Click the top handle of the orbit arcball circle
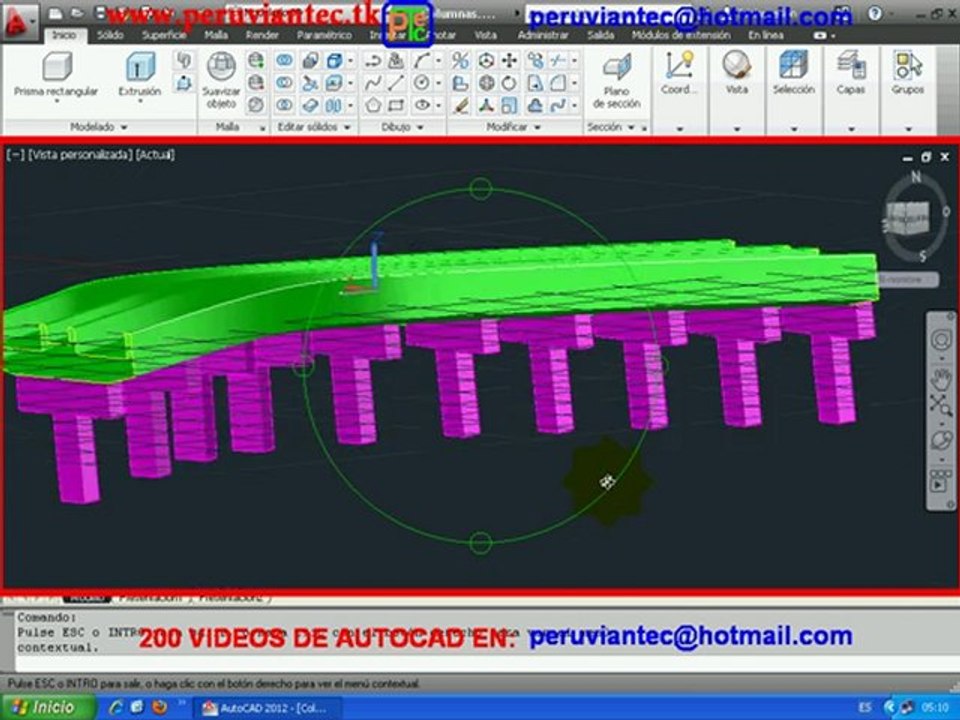 [x=481, y=188]
